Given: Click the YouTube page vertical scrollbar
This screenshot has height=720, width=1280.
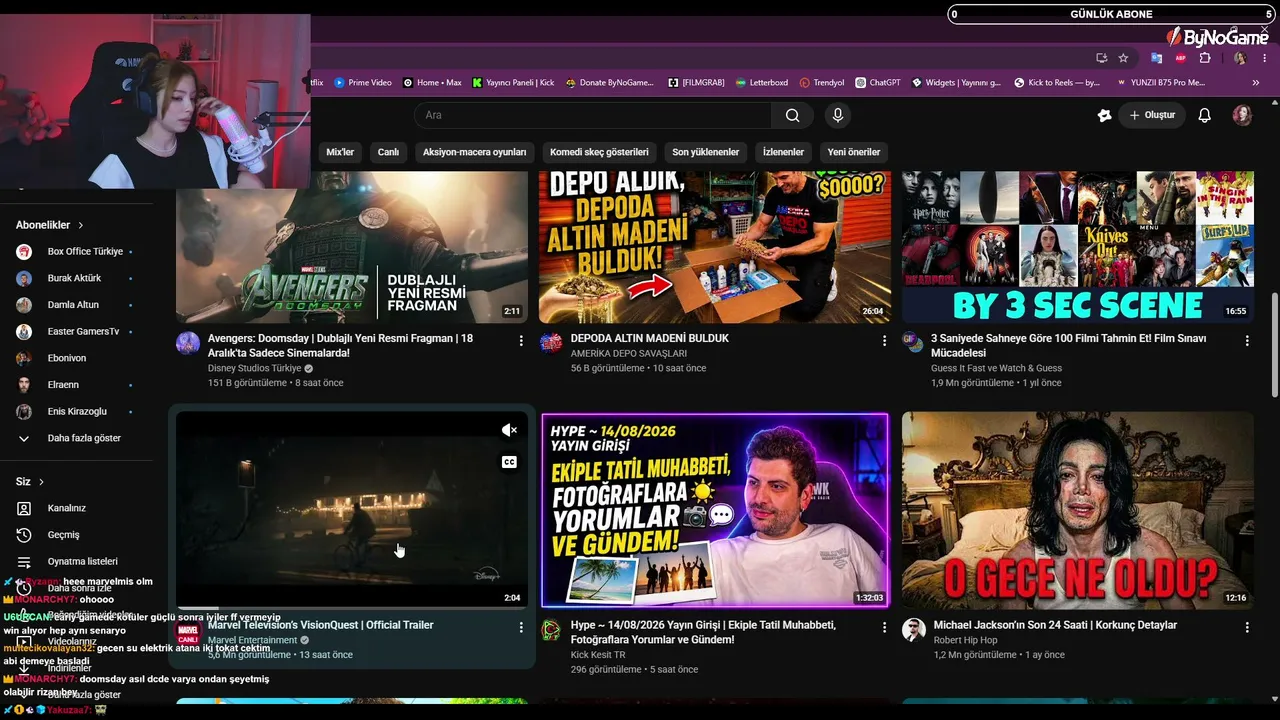Looking at the screenshot, I should 1274,345.
